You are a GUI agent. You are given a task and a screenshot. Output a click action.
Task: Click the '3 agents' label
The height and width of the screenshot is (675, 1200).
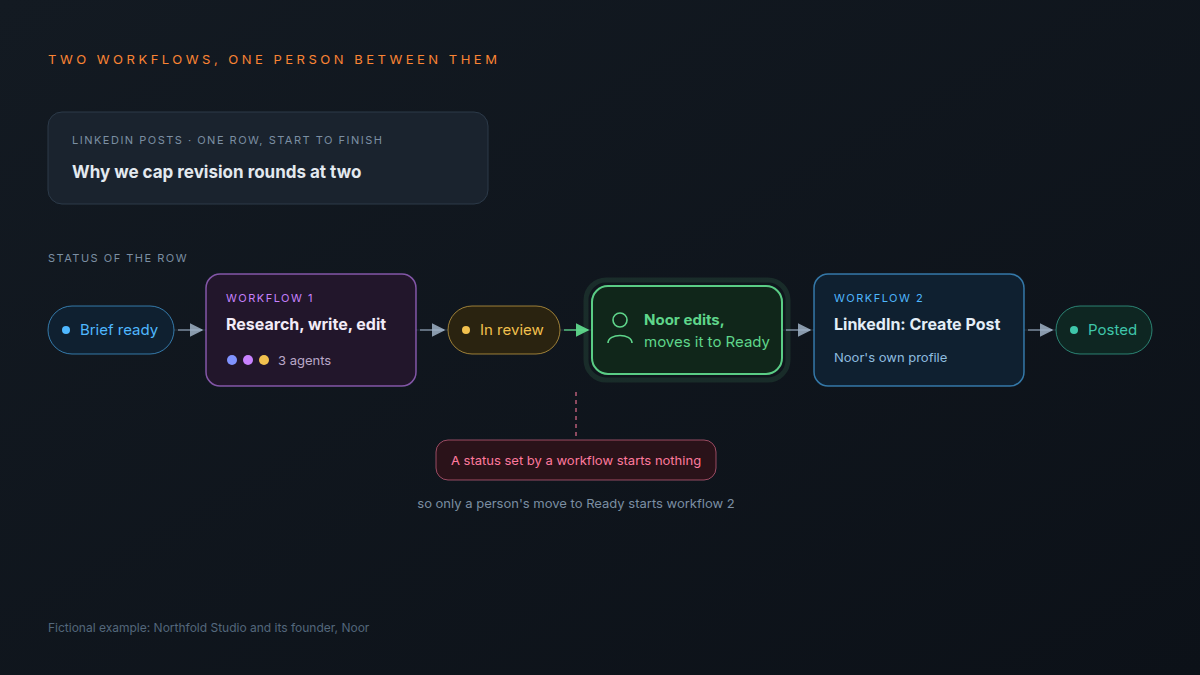[304, 361]
